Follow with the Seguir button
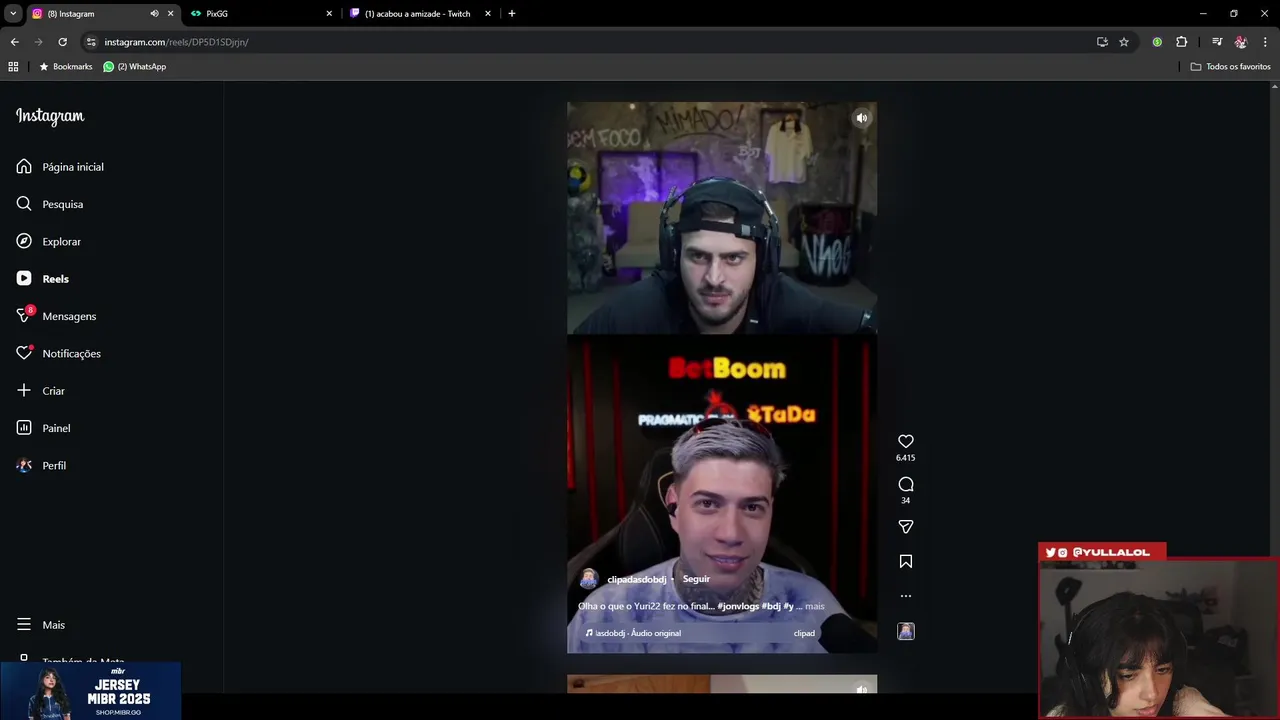Screen dimensions: 1280x720 coord(696,579)
